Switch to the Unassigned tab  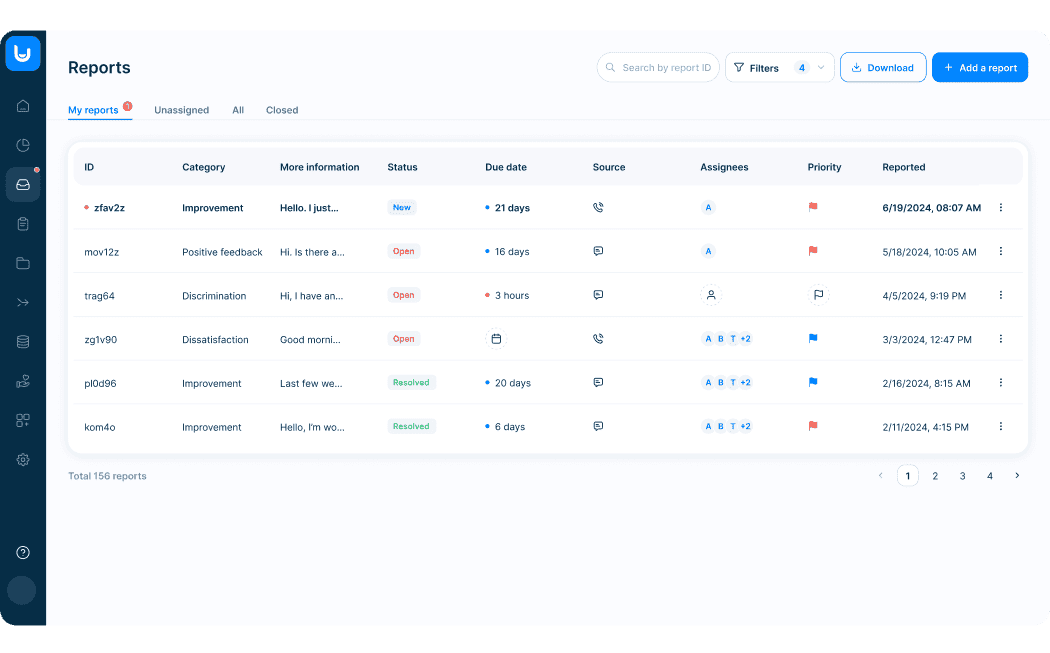[181, 110]
